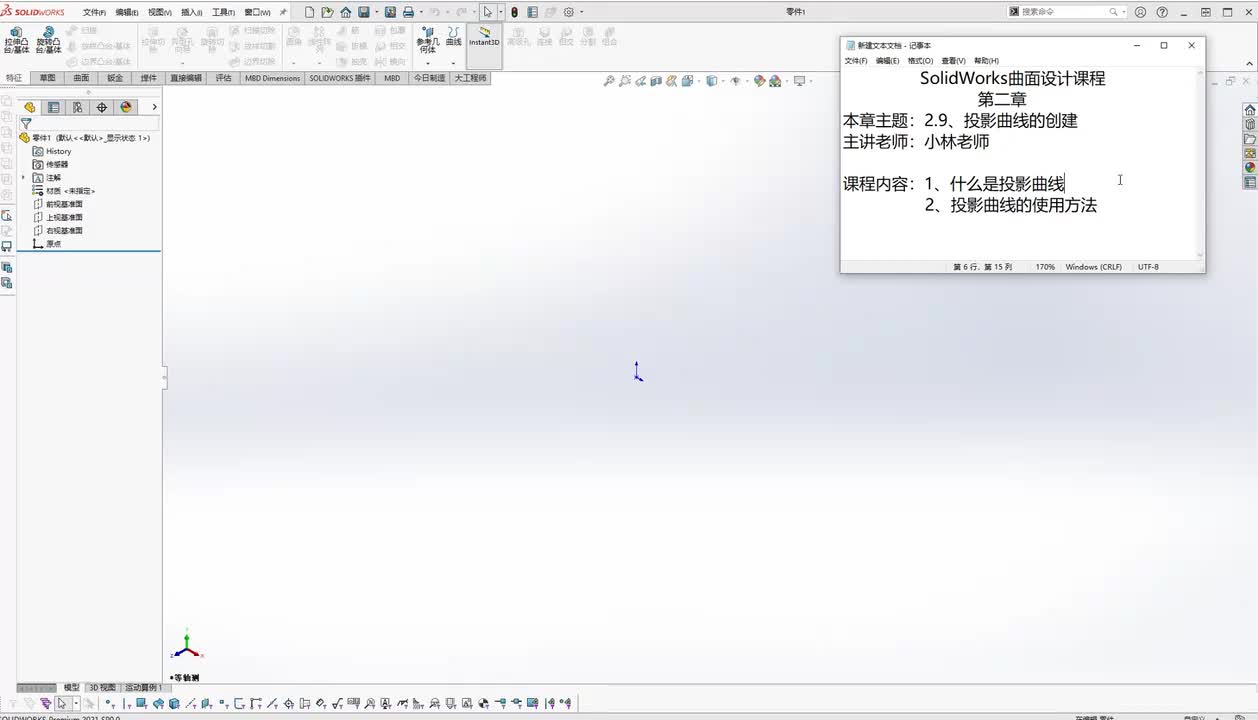Click the Print icon
The width and height of the screenshot is (1258, 720).
[408, 12]
